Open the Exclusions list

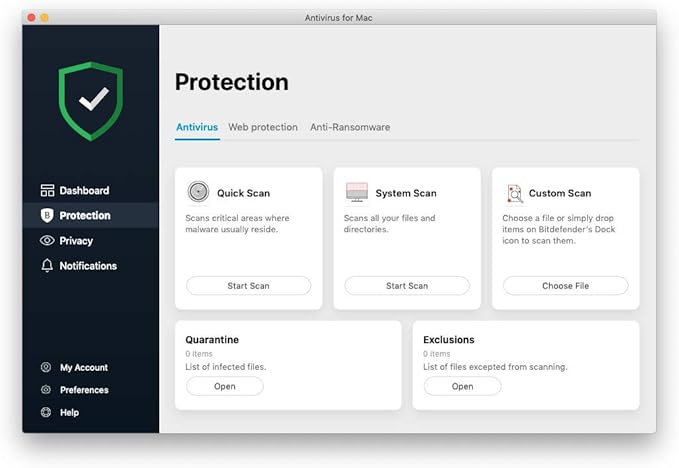coord(462,386)
